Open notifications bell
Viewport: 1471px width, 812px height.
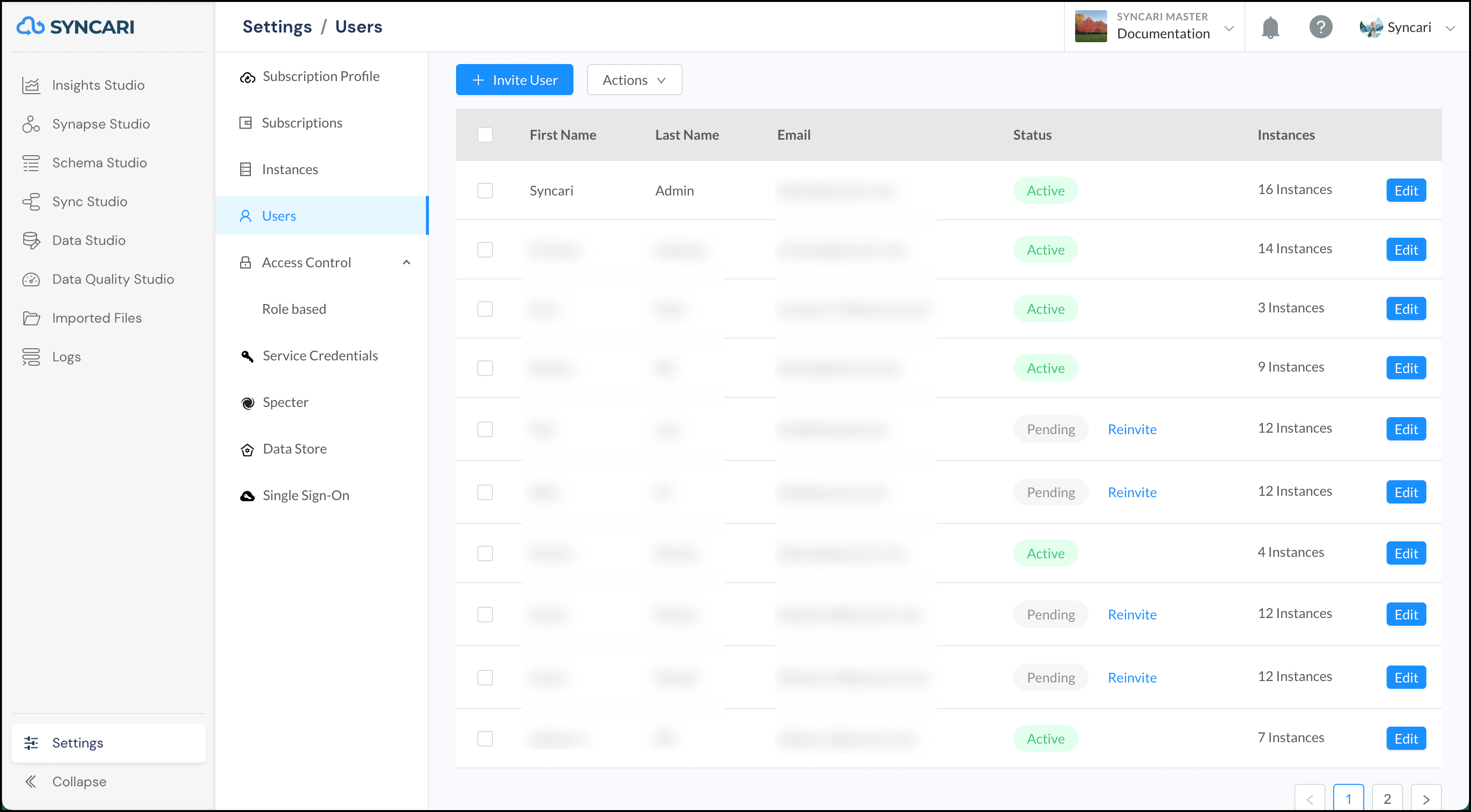1270,27
